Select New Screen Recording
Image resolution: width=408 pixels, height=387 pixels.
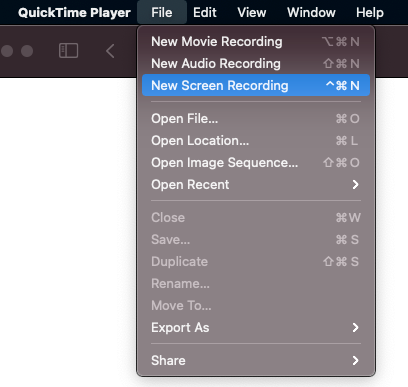[x=256, y=85]
